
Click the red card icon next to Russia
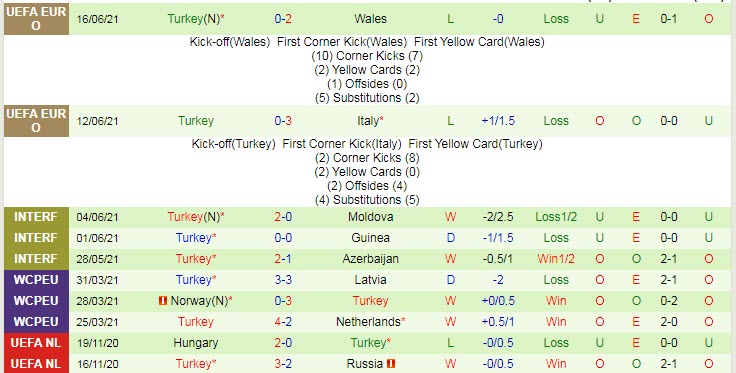pyautogui.click(x=391, y=364)
